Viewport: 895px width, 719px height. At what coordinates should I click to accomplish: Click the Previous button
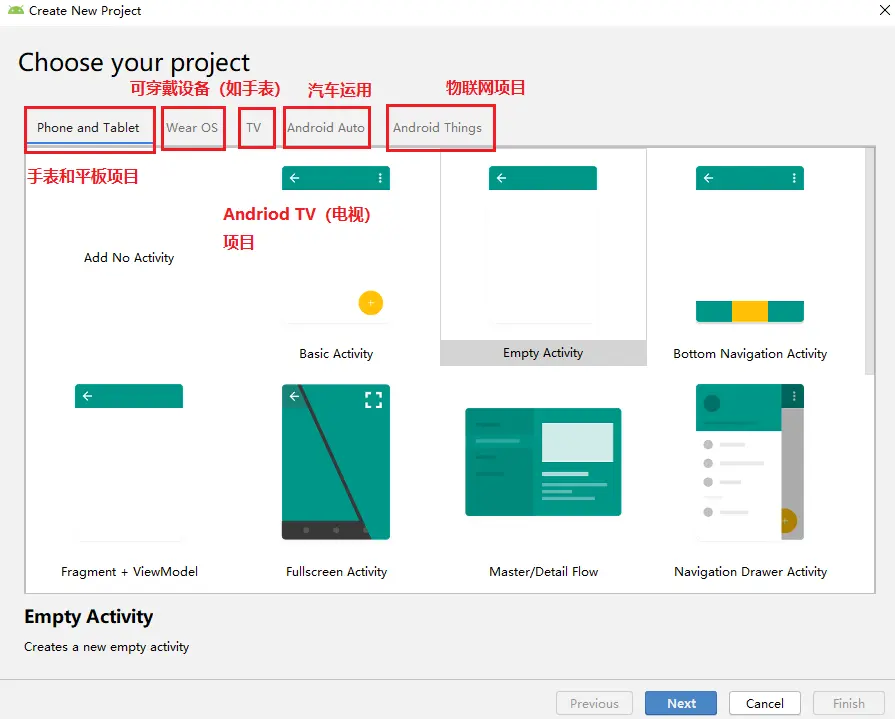point(594,703)
